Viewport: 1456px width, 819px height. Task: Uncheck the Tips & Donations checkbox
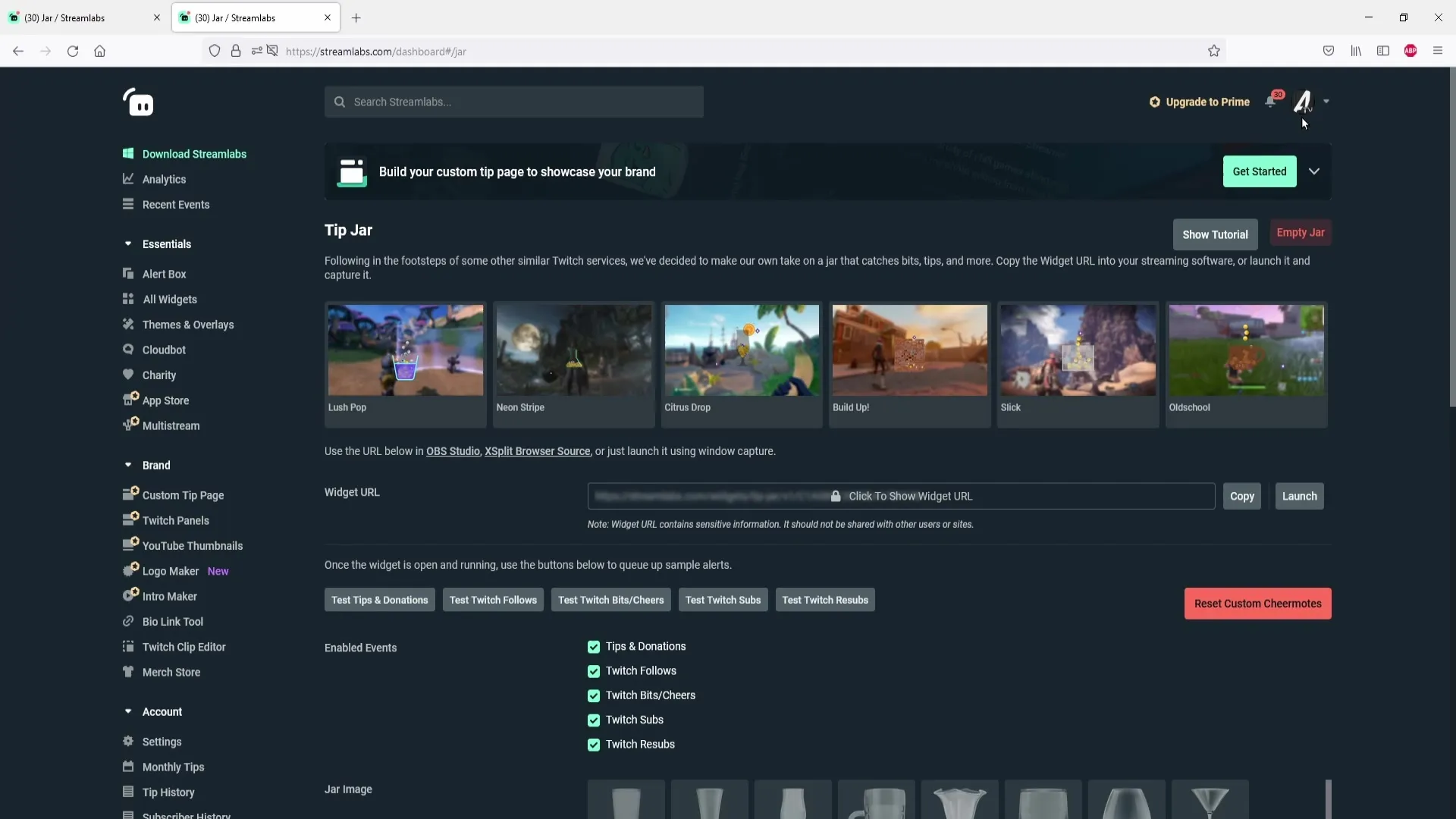tap(594, 647)
